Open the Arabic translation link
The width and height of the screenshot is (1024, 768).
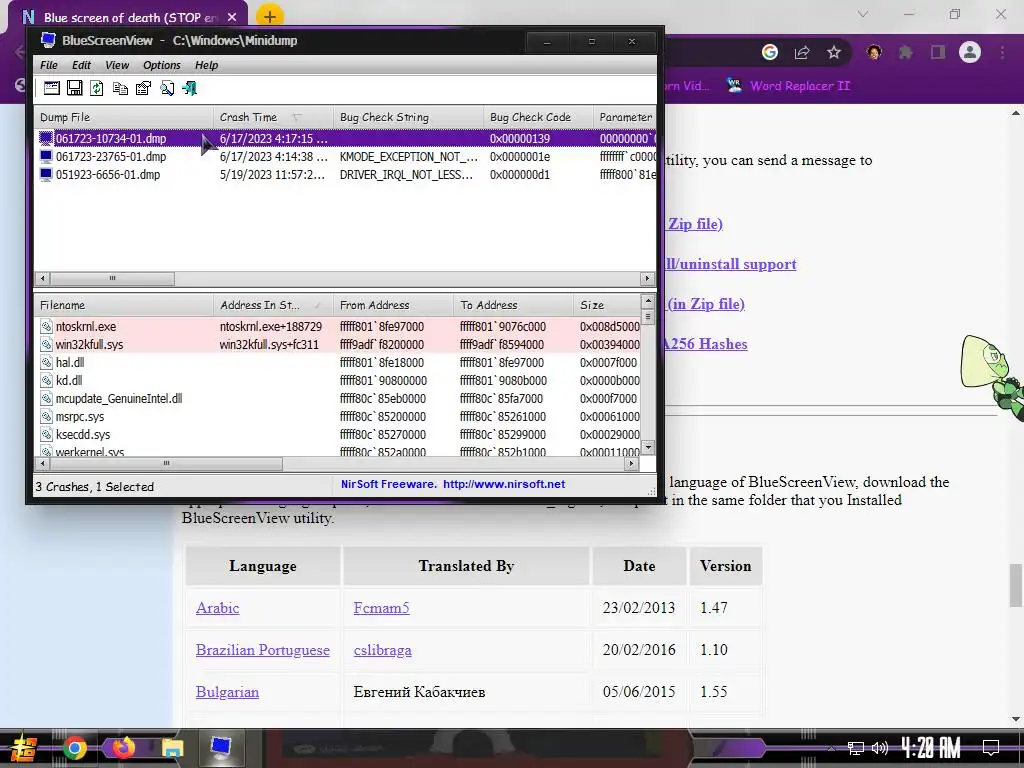(217, 608)
